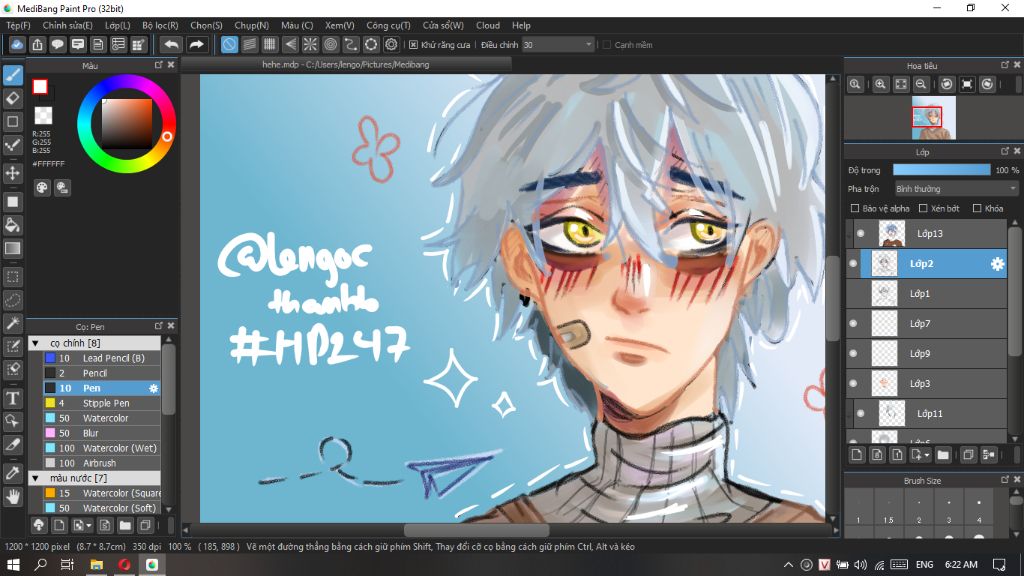
Task: Click the transparent color swatch
Action: [x=43, y=116]
